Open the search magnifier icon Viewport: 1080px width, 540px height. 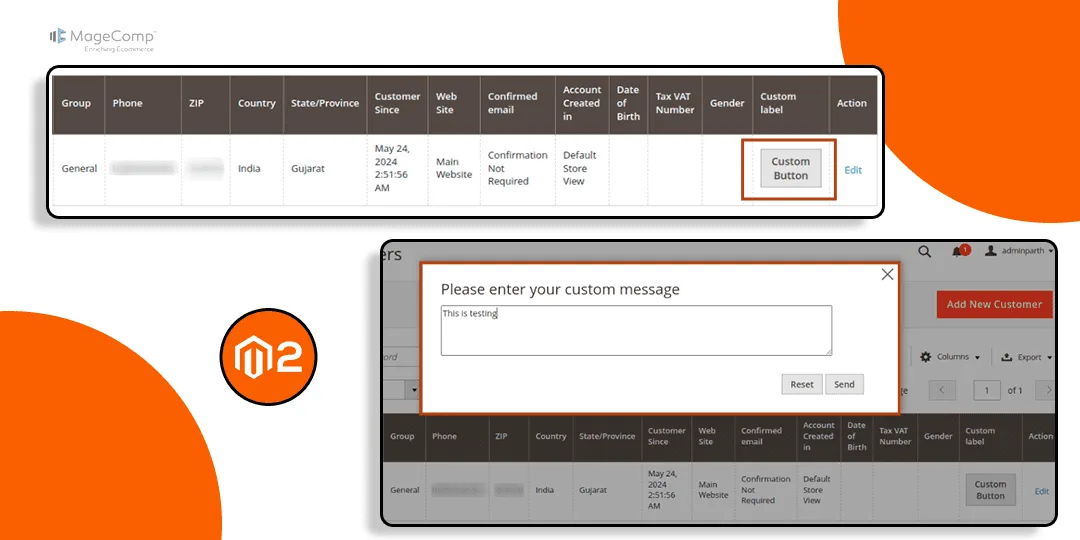coord(924,252)
